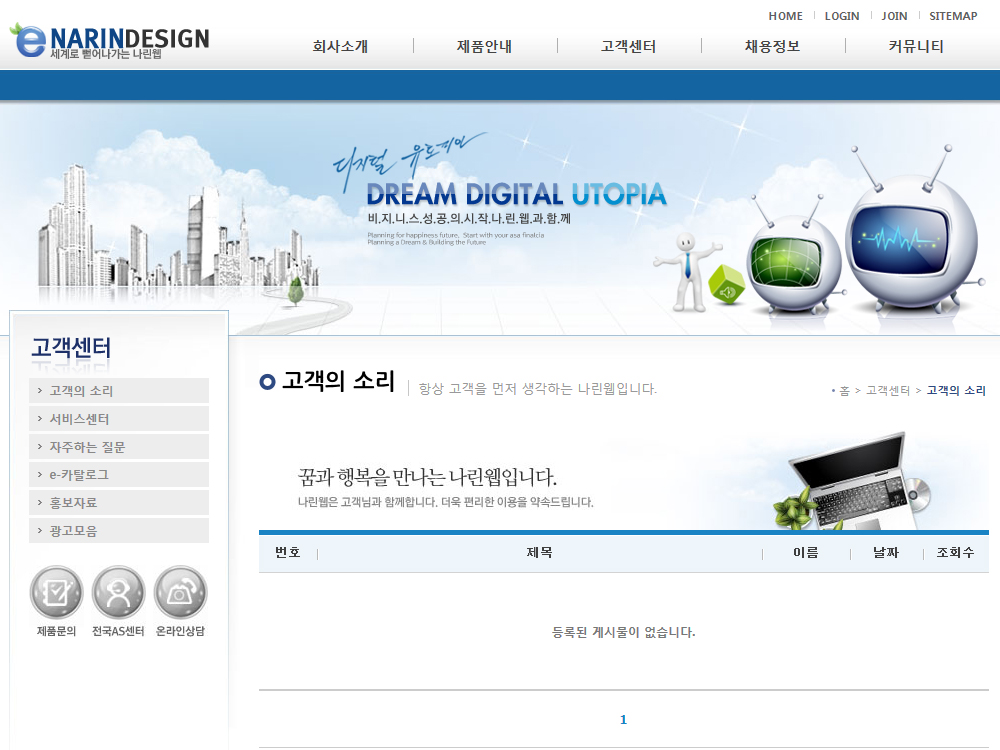Screen dimensions: 1000x750
Task: Open the 전국AS센터 round icon
Action: (119, 593)
